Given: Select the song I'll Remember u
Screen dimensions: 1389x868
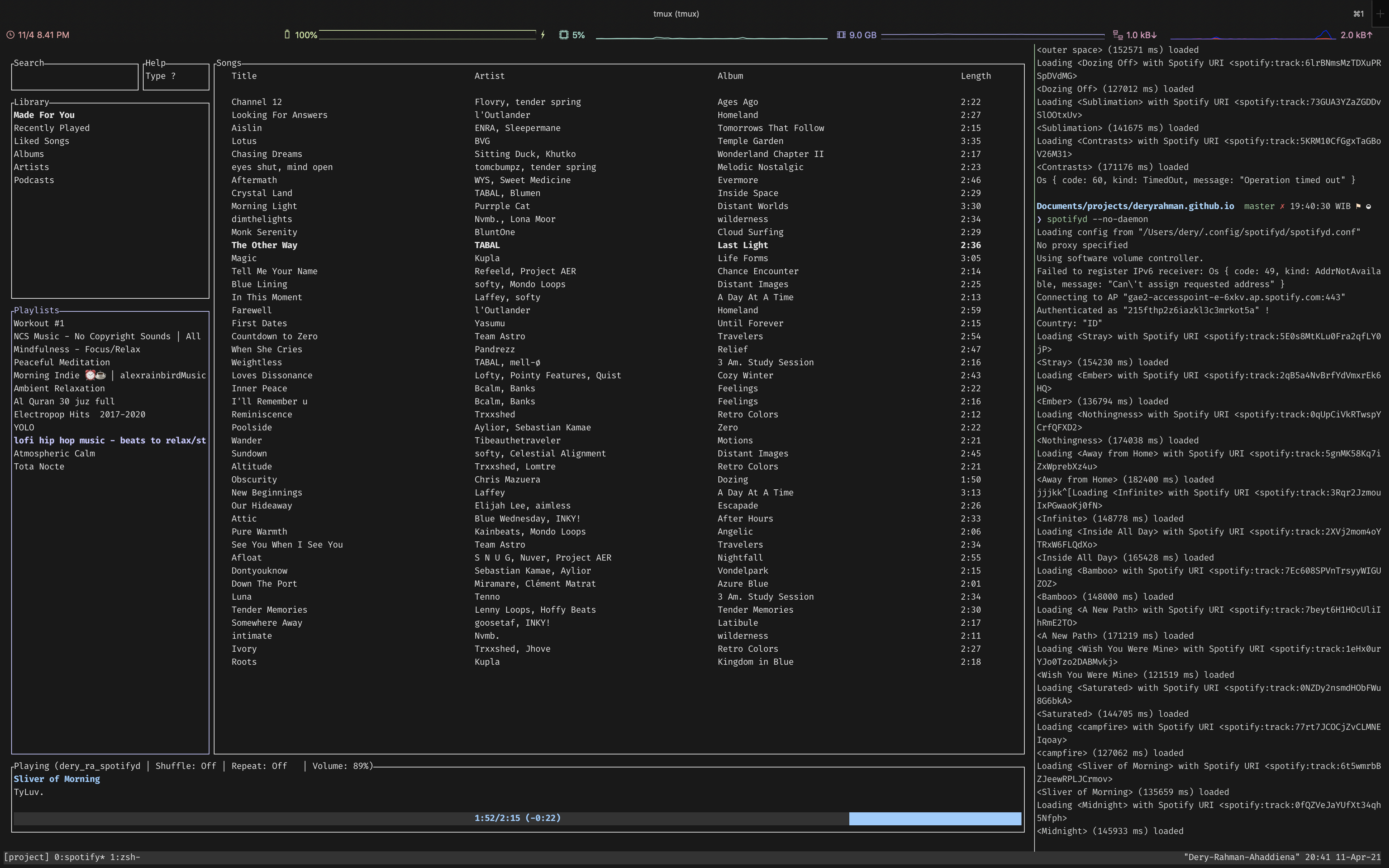Looking at the screenshot, I should click(x=269, y=401).
